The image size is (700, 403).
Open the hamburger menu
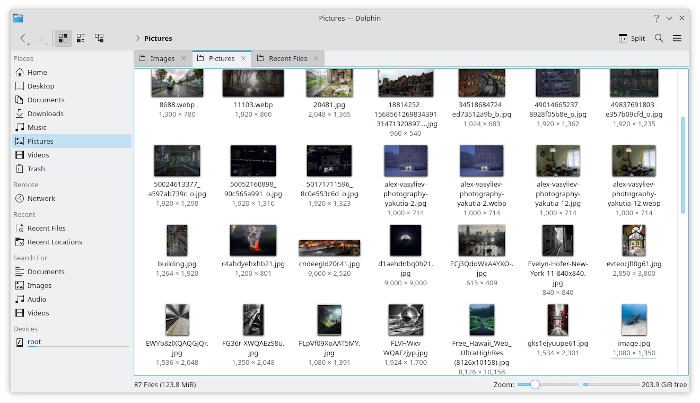point(677,38)
